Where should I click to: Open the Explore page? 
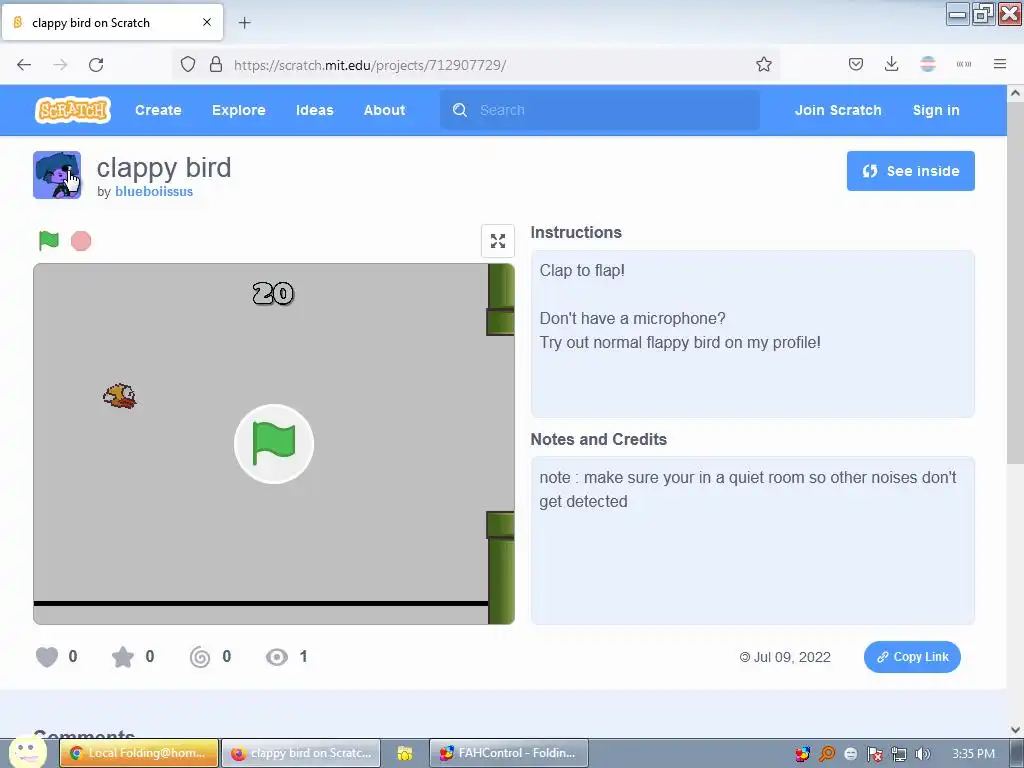[238, 110]
